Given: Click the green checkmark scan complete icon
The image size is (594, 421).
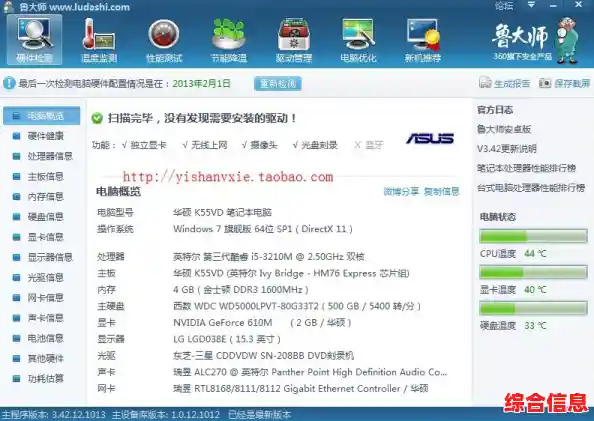Looking at the screenshot, I should 97,118.
